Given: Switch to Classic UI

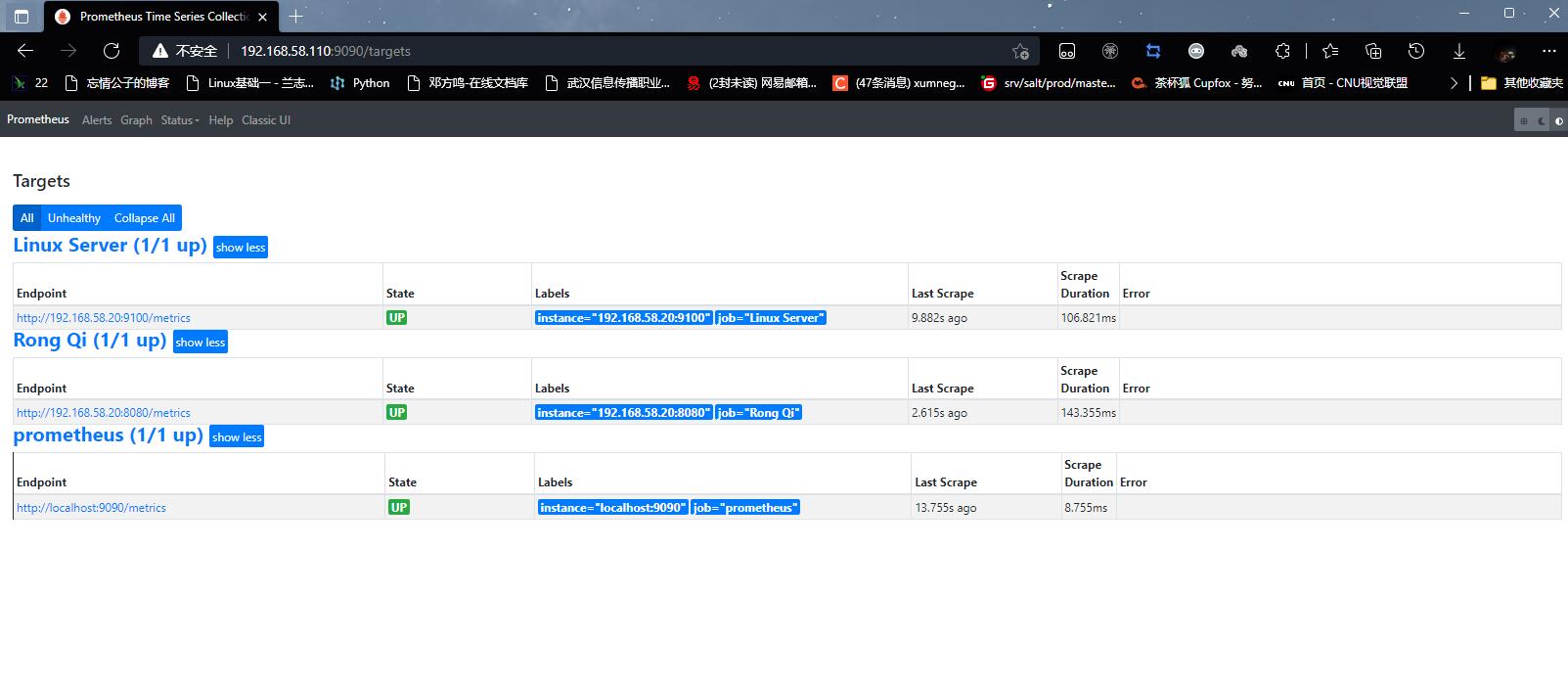Looking at the screenshot, I should pyautogui.click(x=266, y=120).
